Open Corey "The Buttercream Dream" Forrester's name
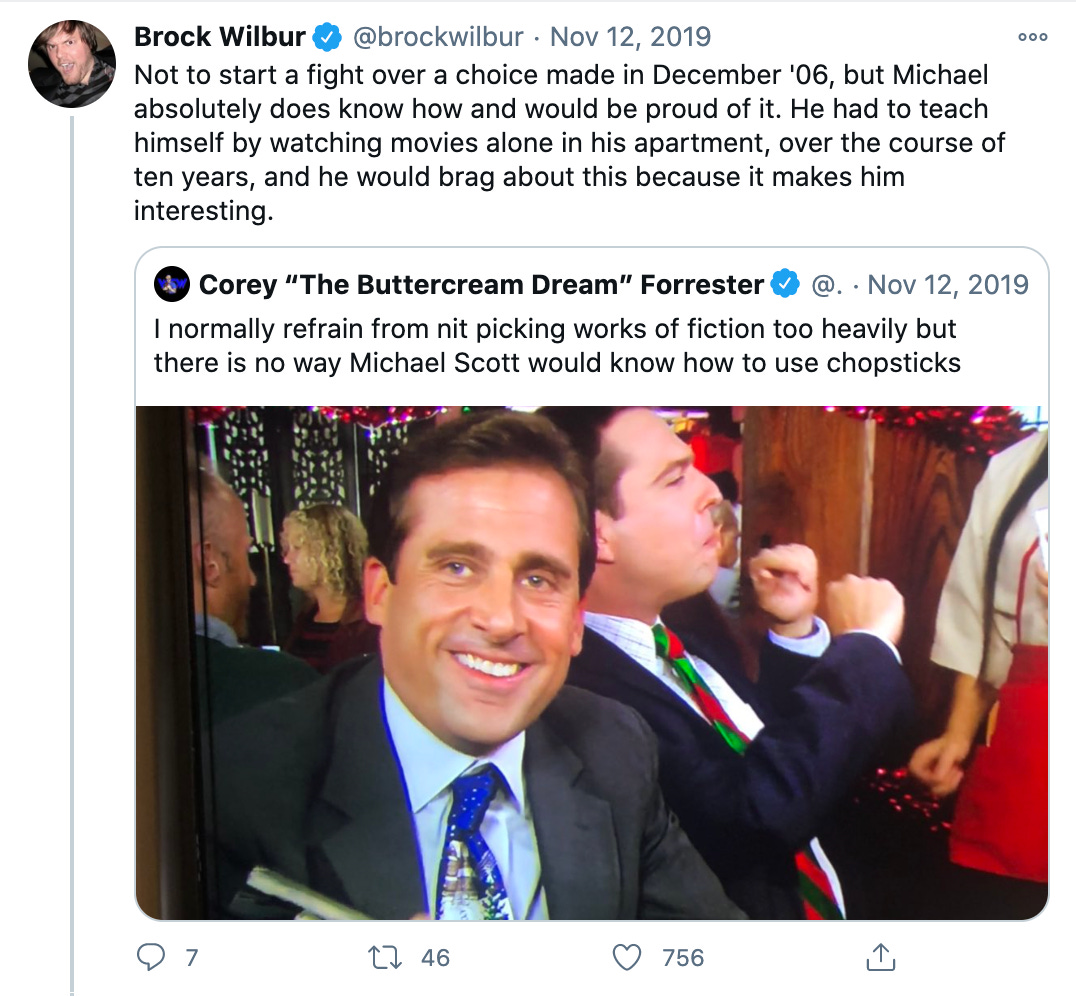1076x996 pixels. [480, 284]
